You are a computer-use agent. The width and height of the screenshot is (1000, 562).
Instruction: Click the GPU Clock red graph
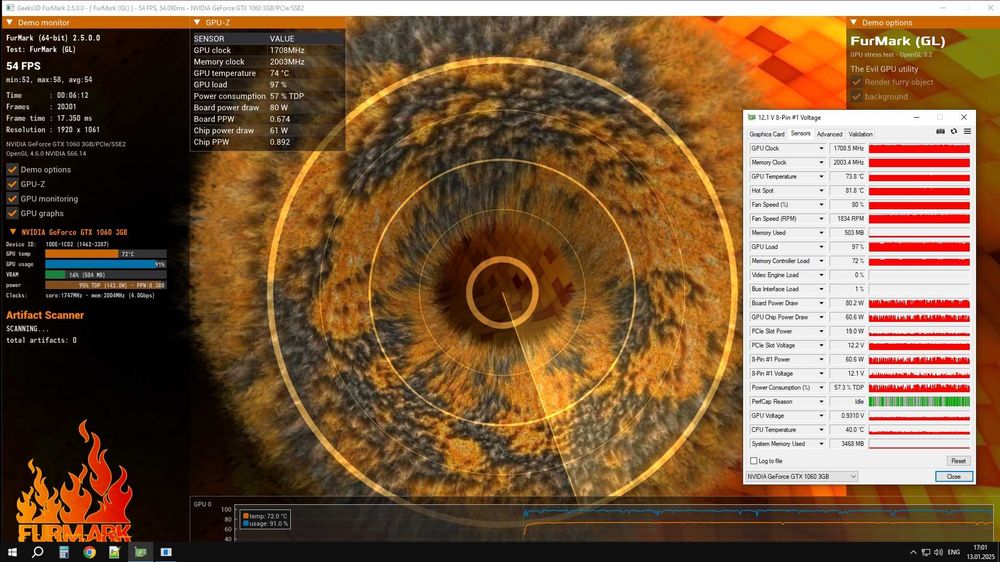tap(919, 149)
